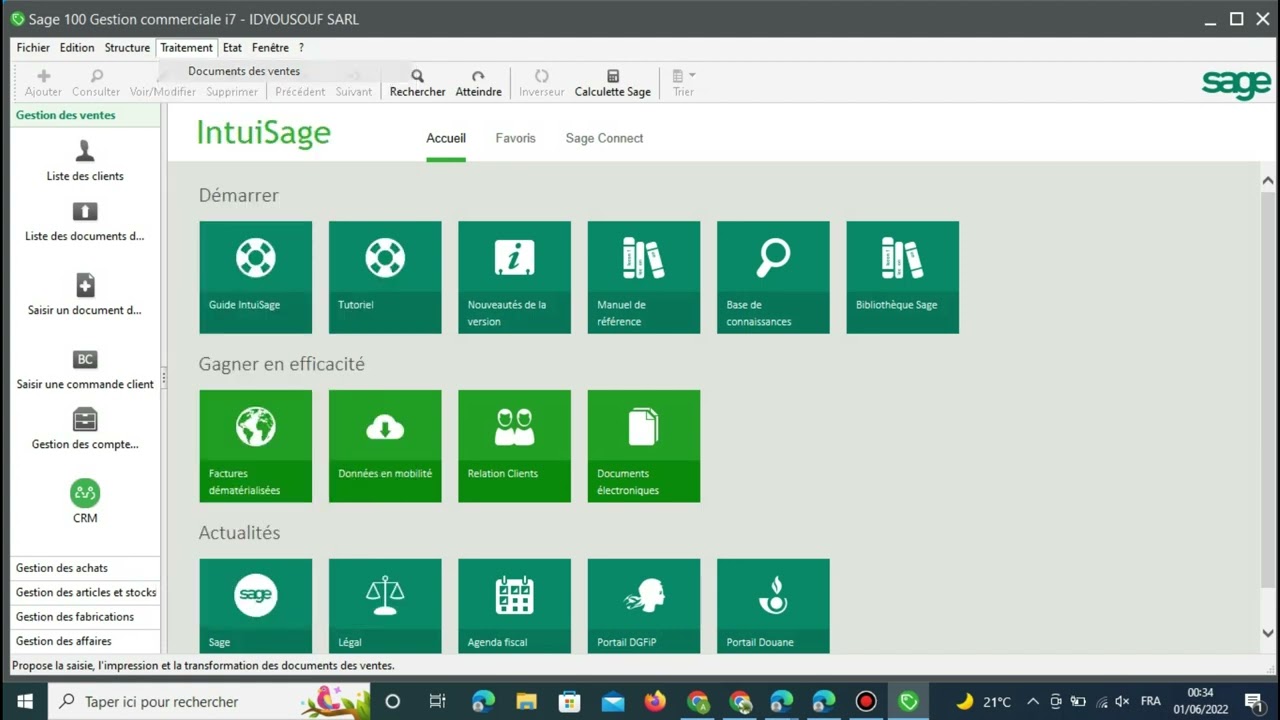Screen dimensions: 1280x720
Task: Click the volume muted tray icon
Action: pos(1122,701)
